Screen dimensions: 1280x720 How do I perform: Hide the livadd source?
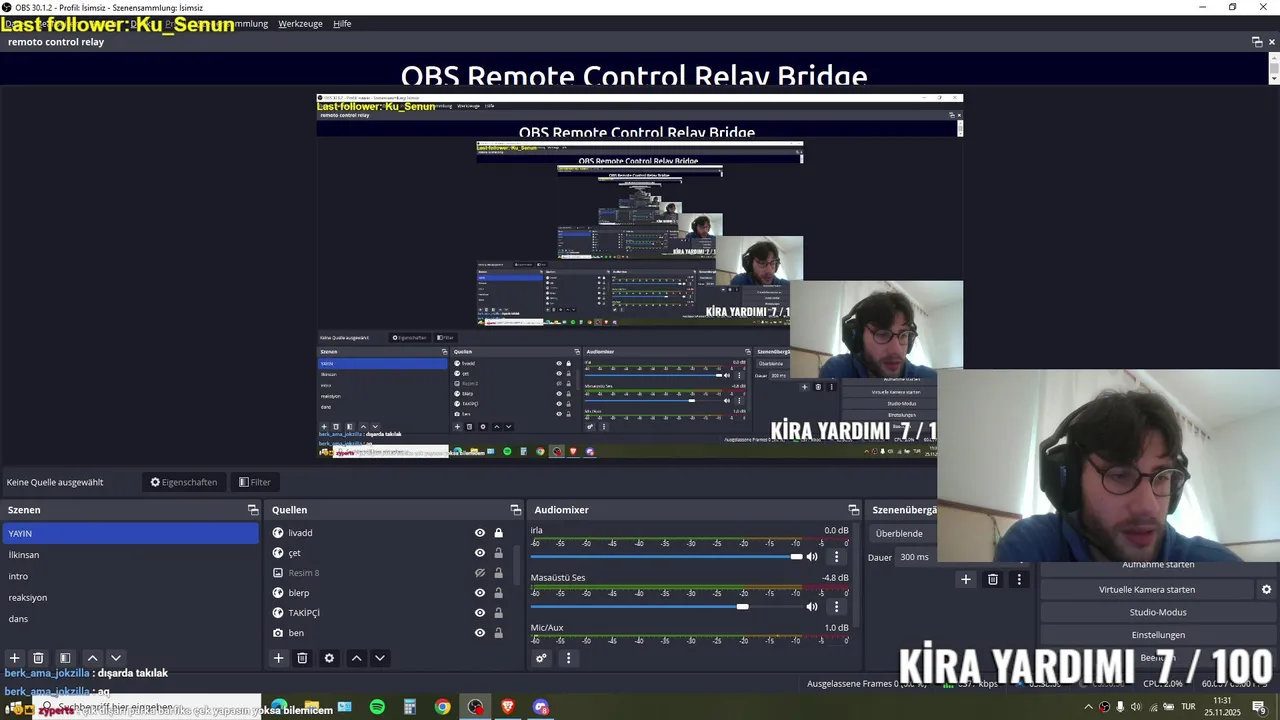tap(480, 533)
